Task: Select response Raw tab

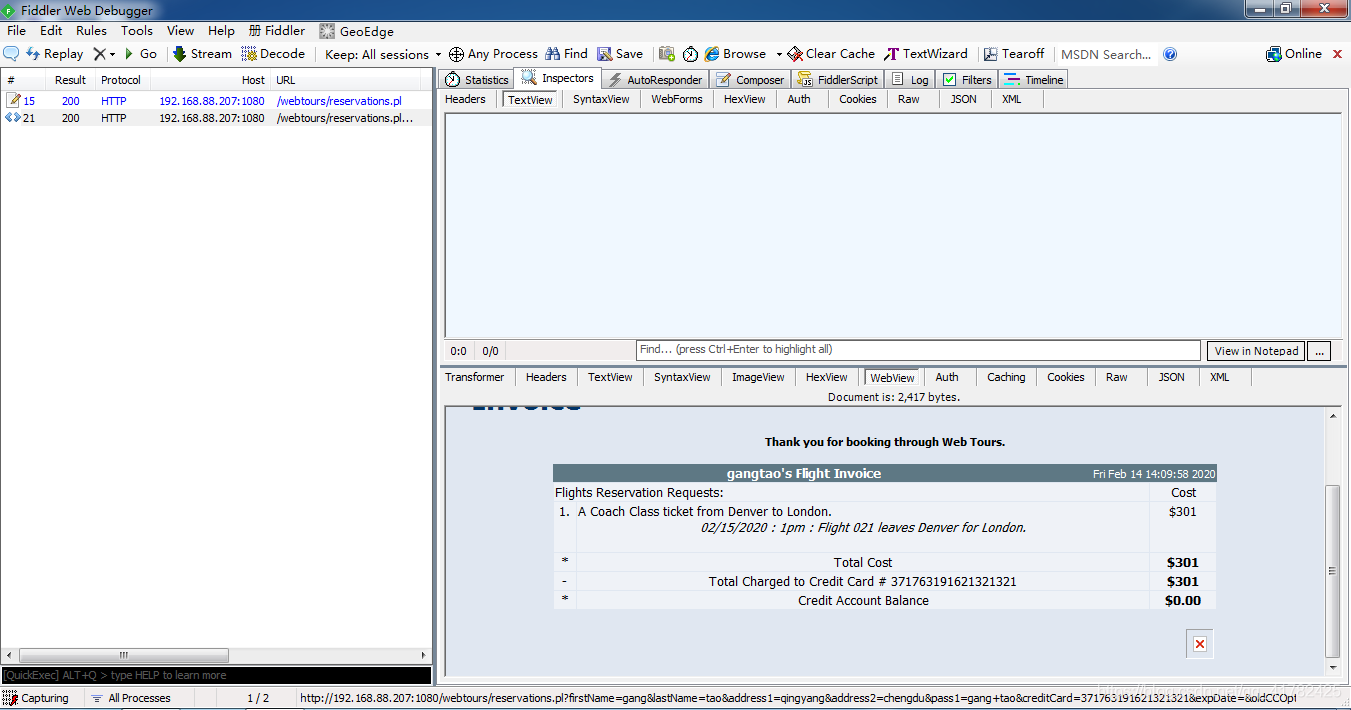Action: (x=1117, y=377)
